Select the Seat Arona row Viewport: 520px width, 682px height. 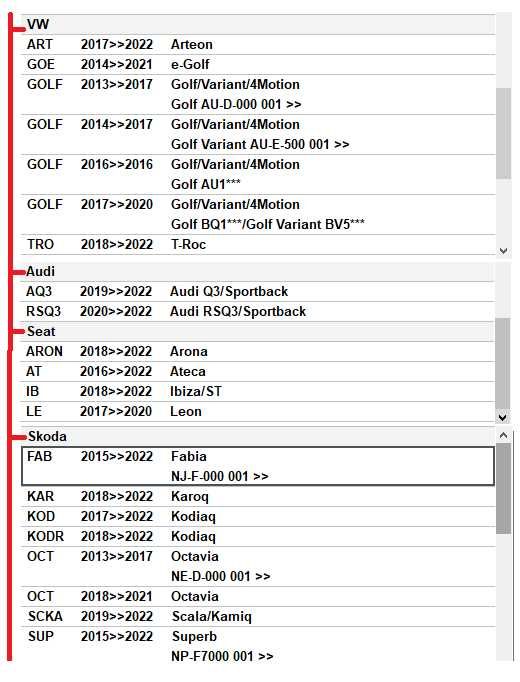pyautogui.click(x=258, y=351)
